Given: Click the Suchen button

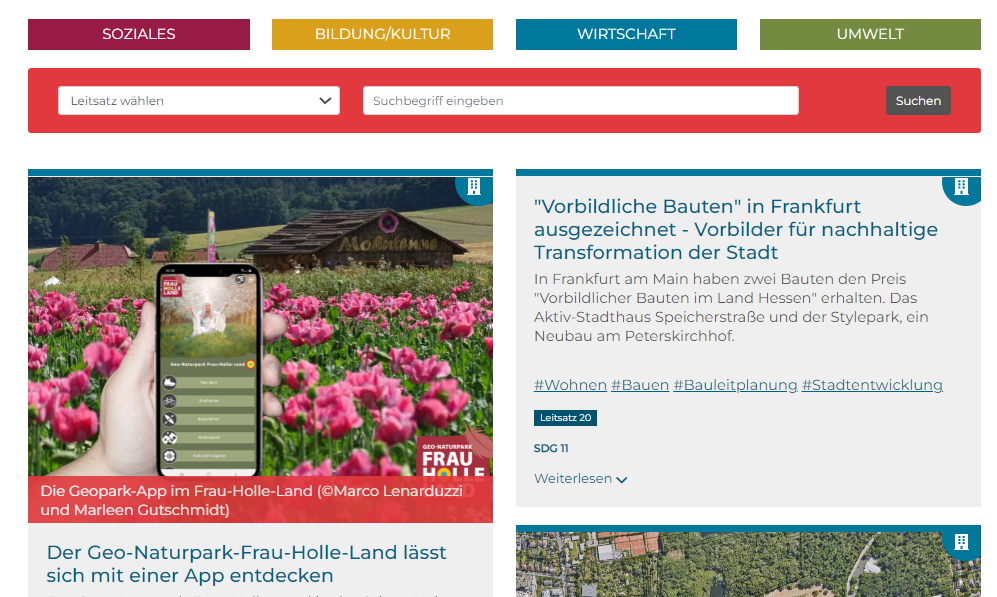Looking at the screenshot, I should [x=918, y=100].
